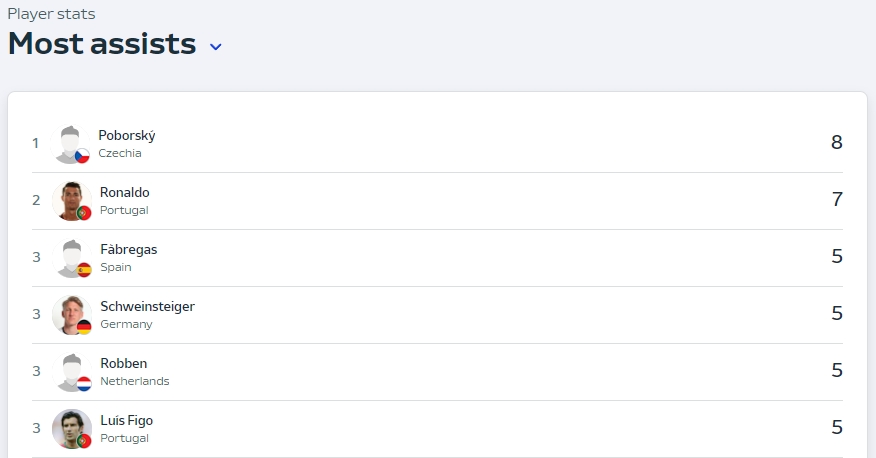Viewport: 876px width, 458px height.
Task: Open the Most assists dropdown chevron
Action: [216, 47]
